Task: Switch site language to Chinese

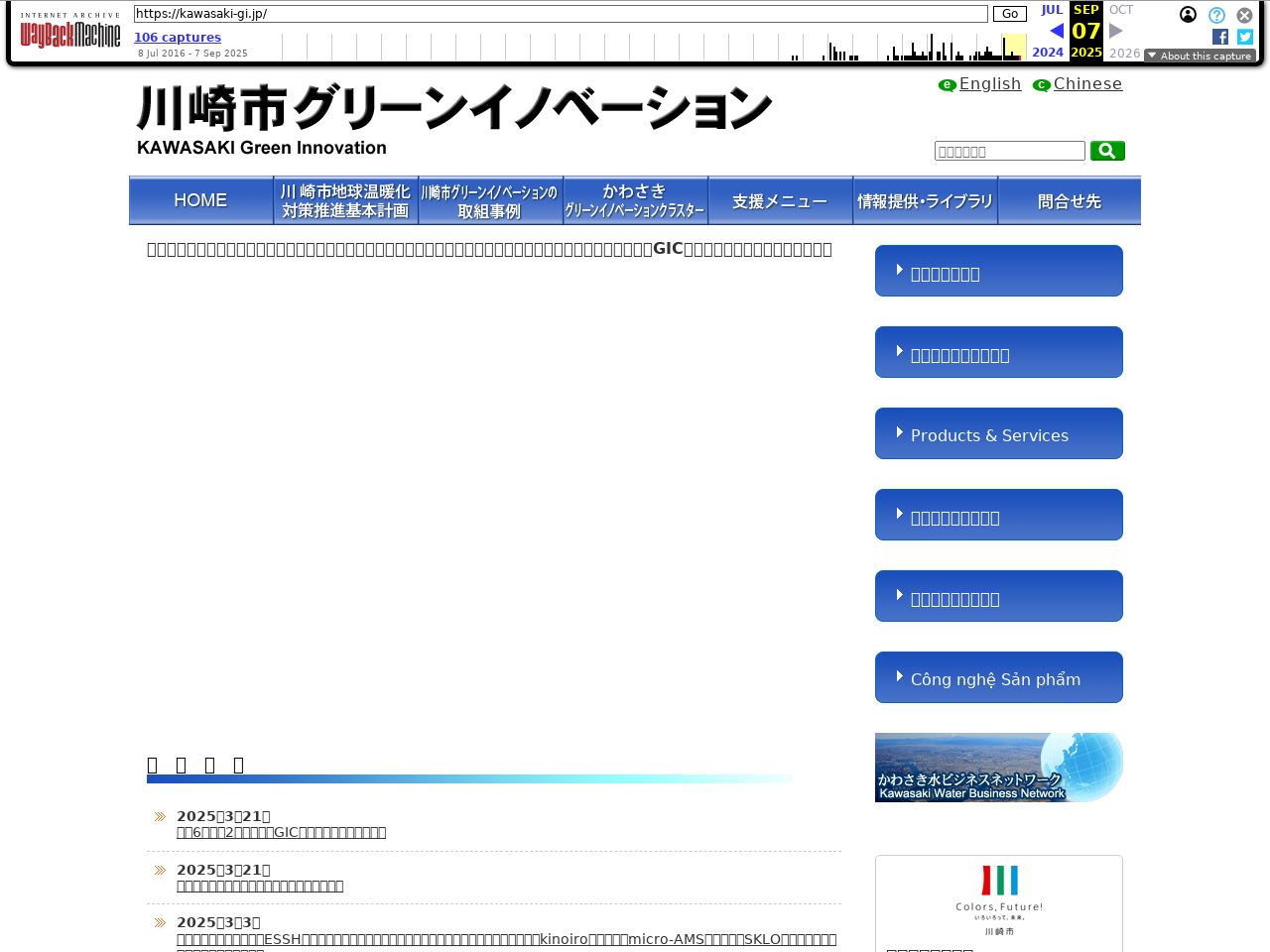Action: (1087, 84)
